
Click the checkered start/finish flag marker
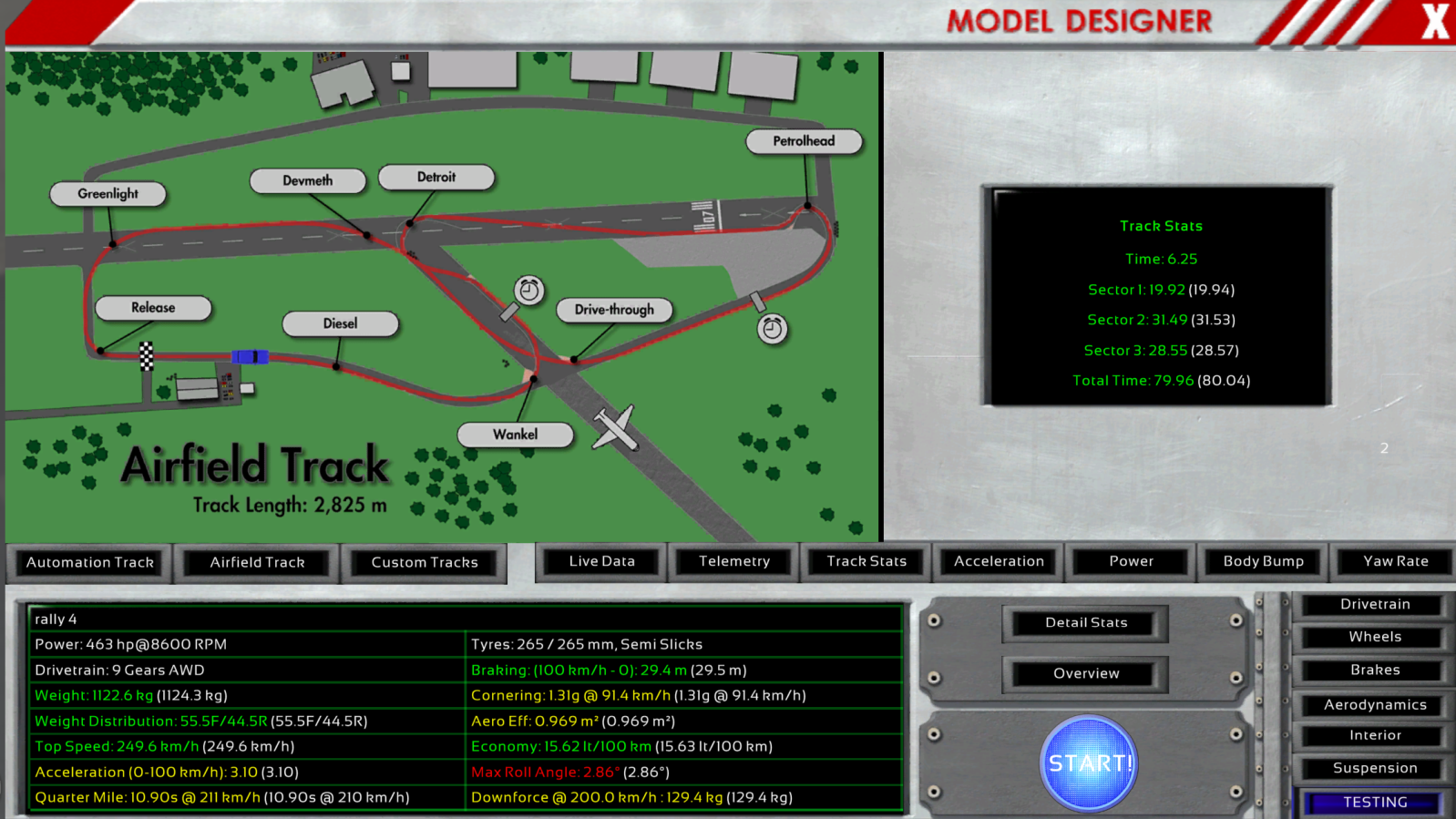pyautogui.click(x=146, y=355)
